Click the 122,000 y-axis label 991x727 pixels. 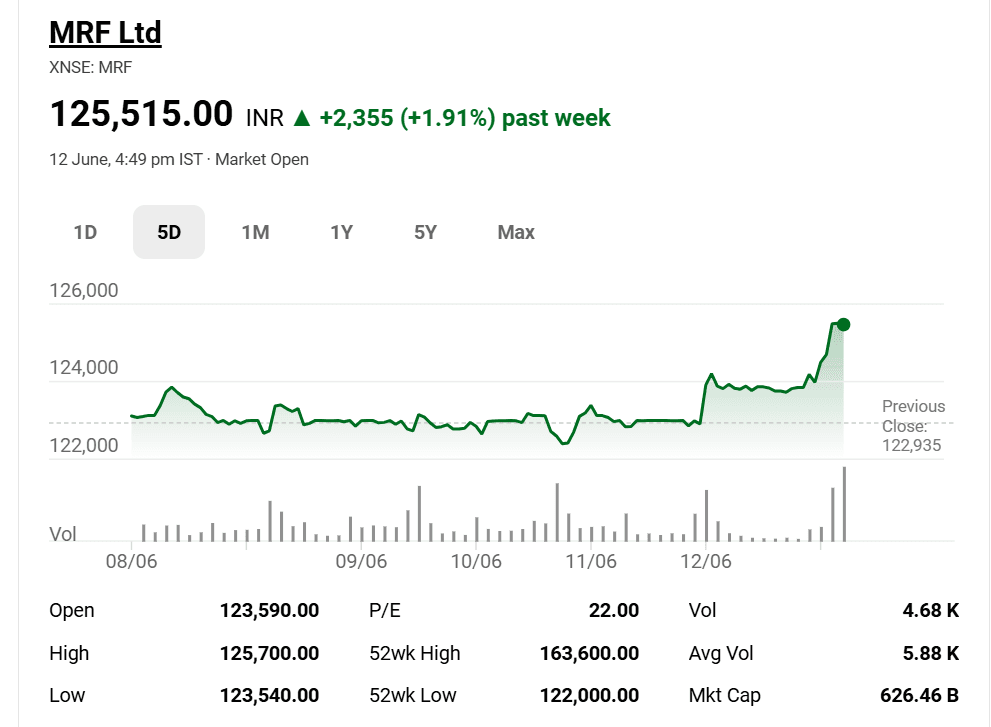(84, 446)
